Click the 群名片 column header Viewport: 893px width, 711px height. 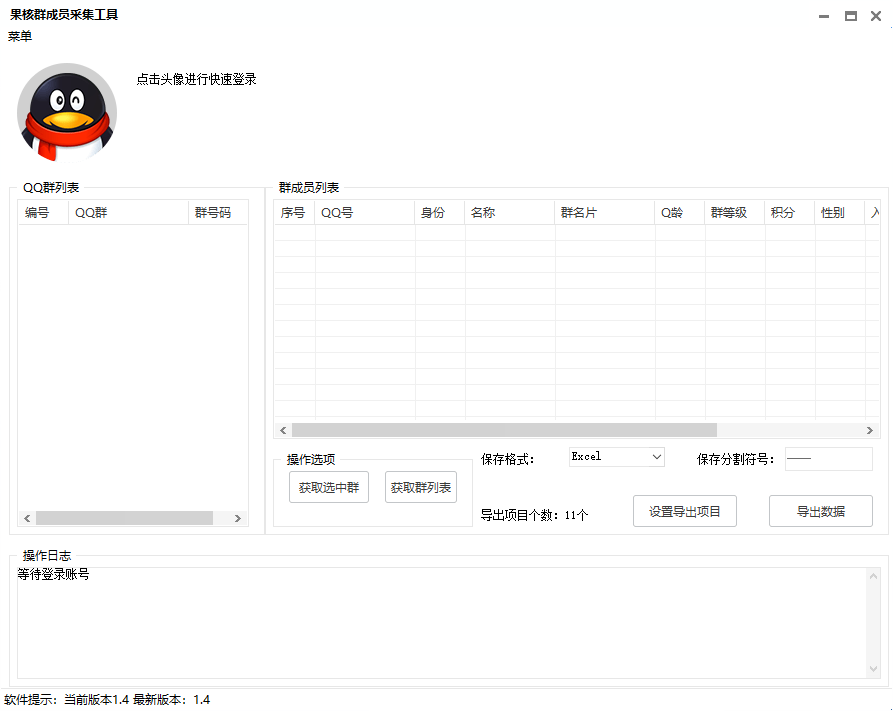coord(605,213)
